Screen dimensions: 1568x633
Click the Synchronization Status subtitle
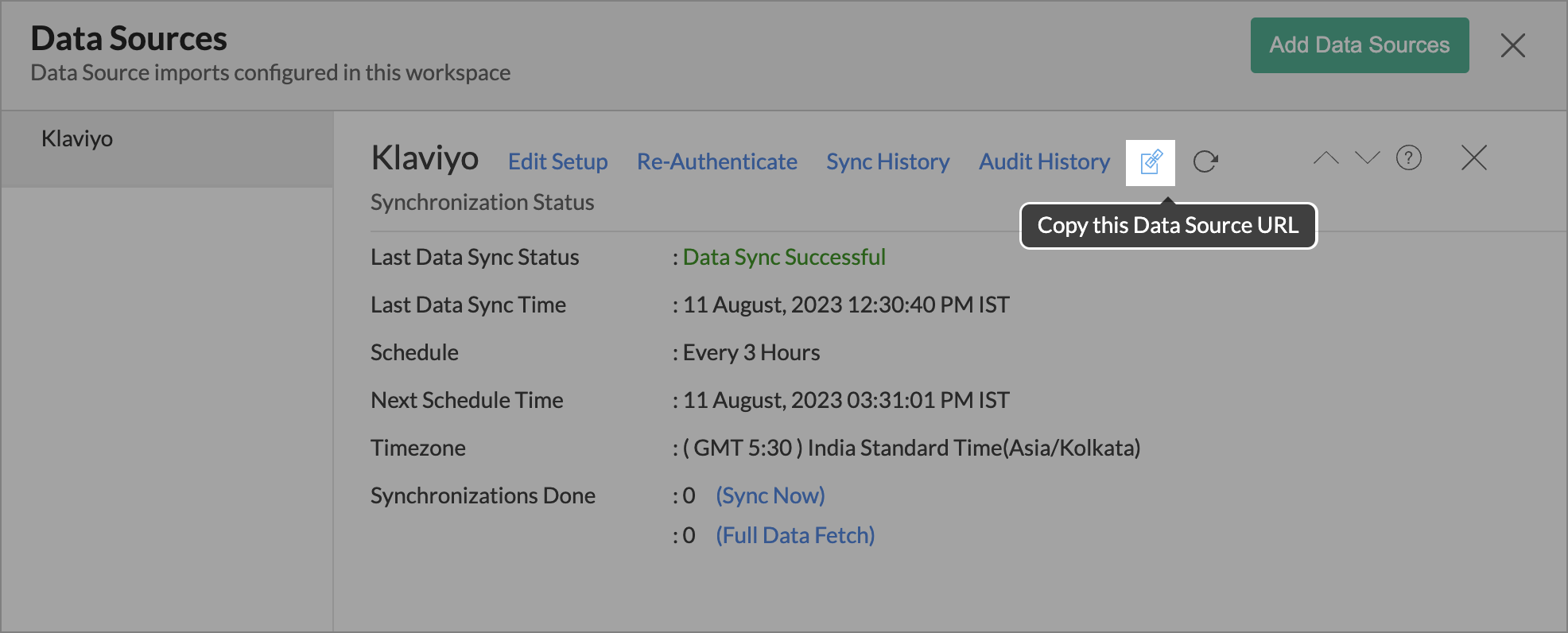tap(482, 203)
